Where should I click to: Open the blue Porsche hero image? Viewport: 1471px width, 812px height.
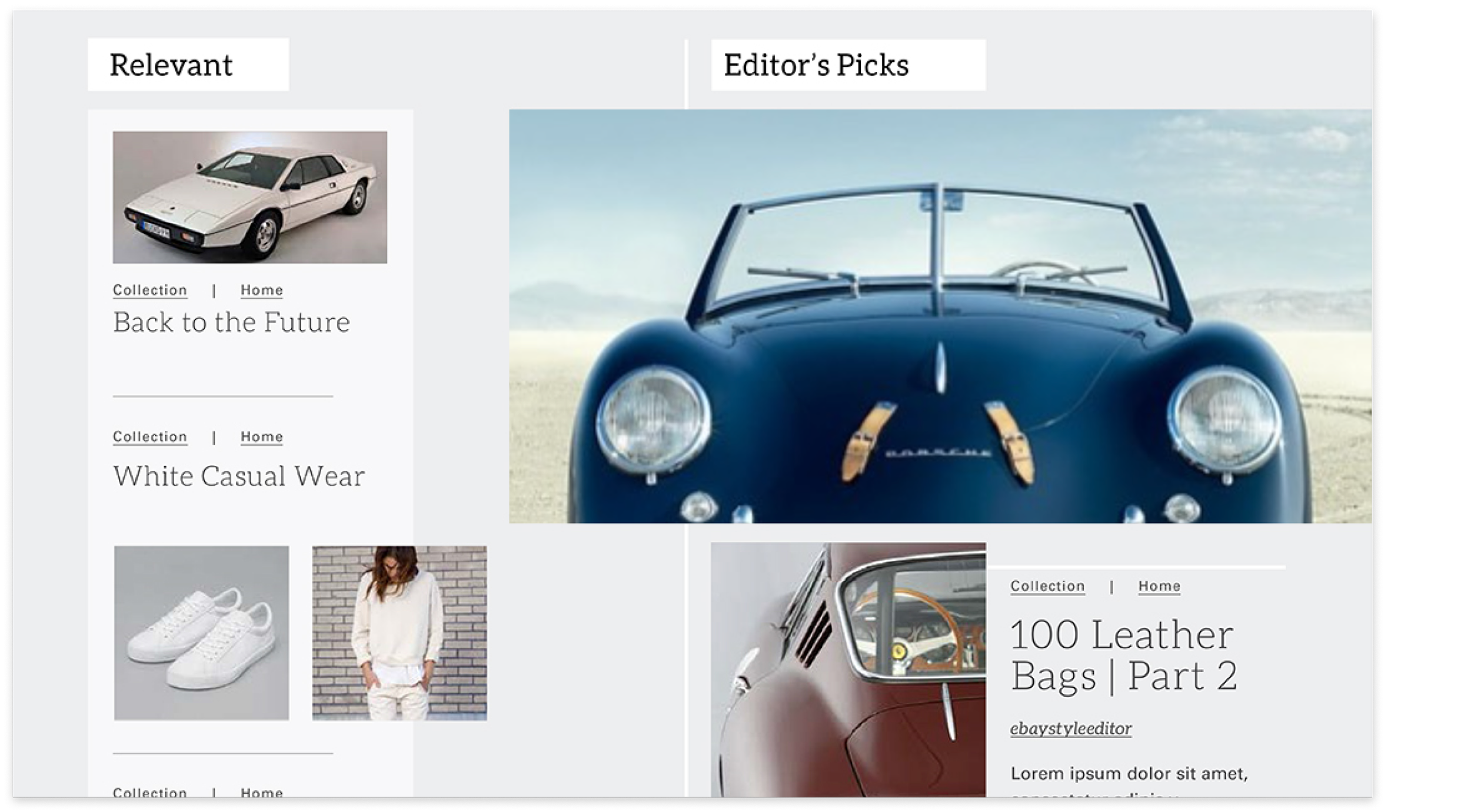[940, 316]
